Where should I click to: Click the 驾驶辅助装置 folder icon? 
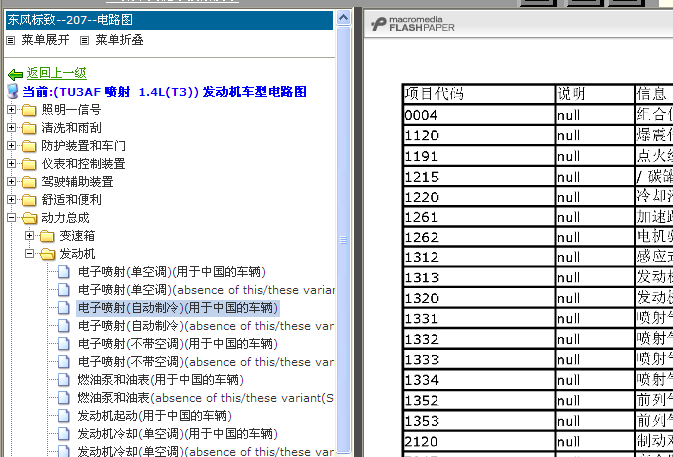click(x=29, y=182)
